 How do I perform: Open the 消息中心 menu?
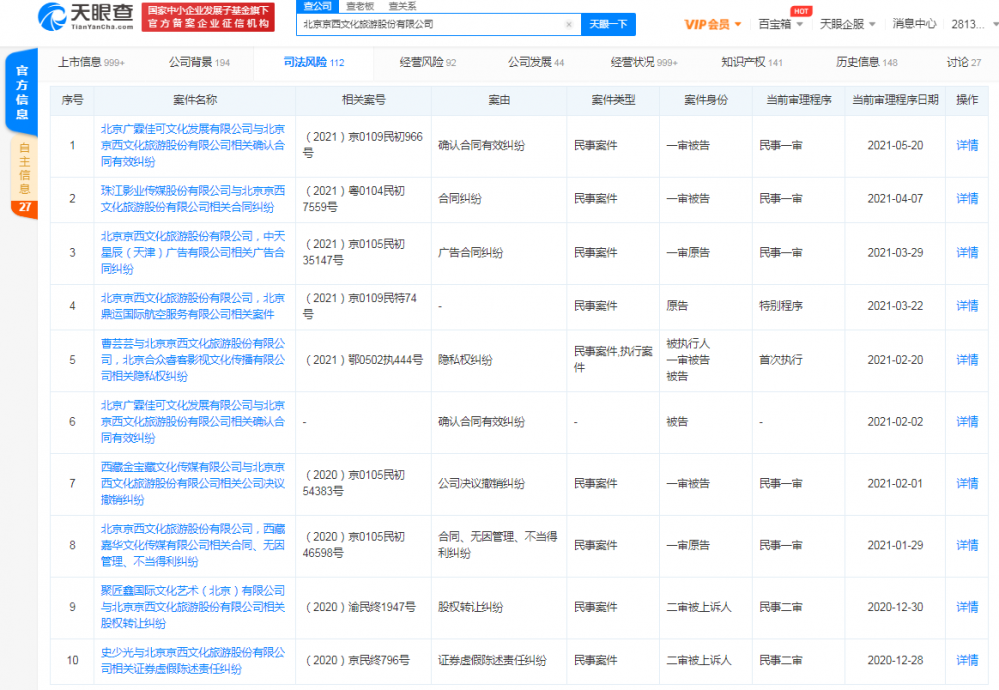coord(914,24)
